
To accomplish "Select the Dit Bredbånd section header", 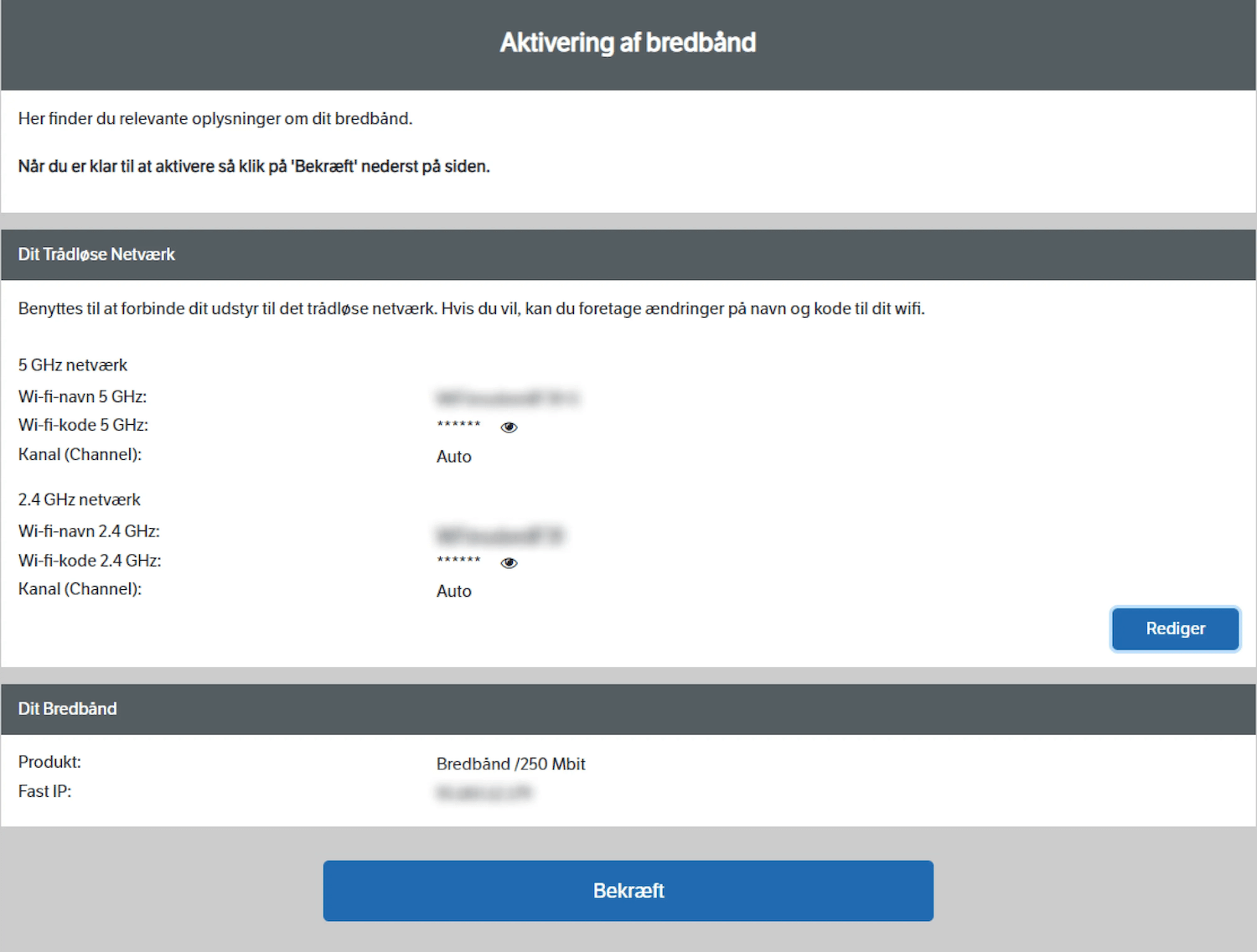I will pos(67,709).
